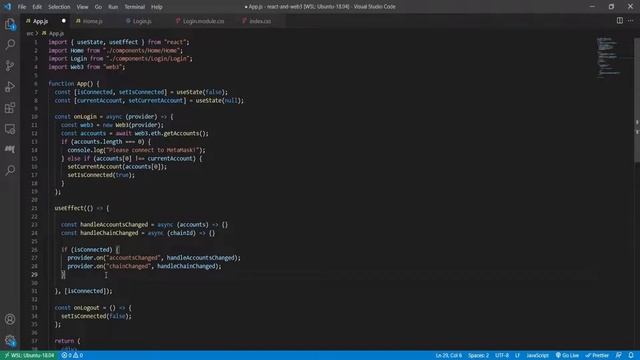Click the WSL: Ubuntu-18.04 remote indicator
640x360 pixels.
pos(29,356)
